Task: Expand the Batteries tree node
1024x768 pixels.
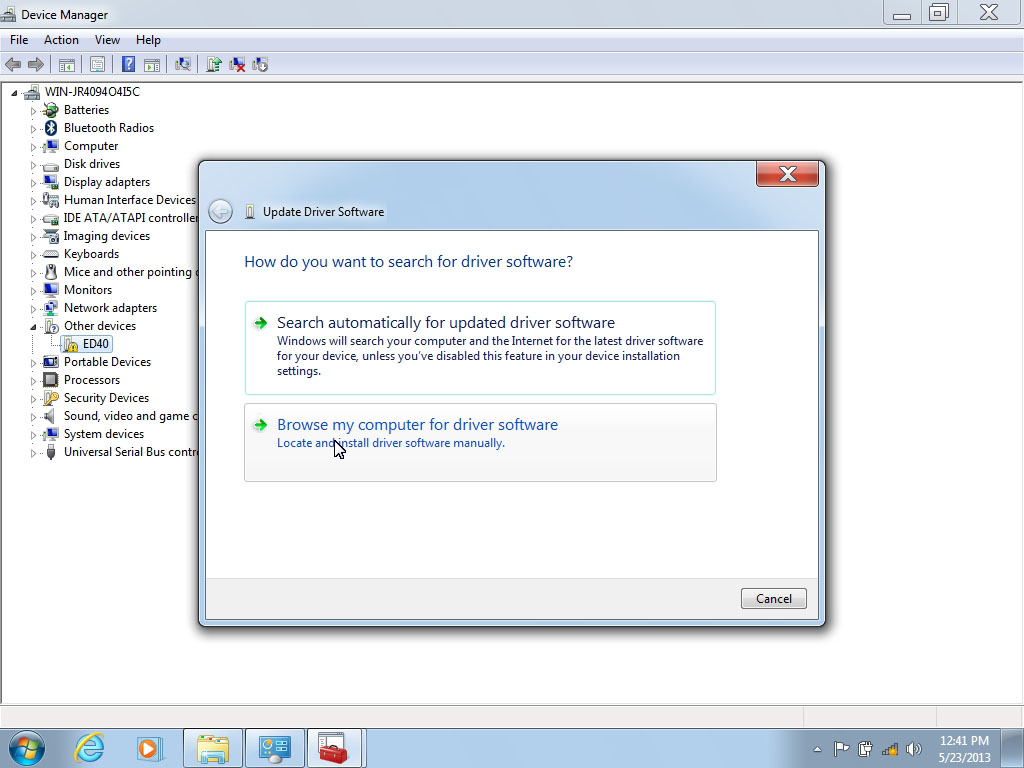Action: pyautogui.click(x=33, y=111)
